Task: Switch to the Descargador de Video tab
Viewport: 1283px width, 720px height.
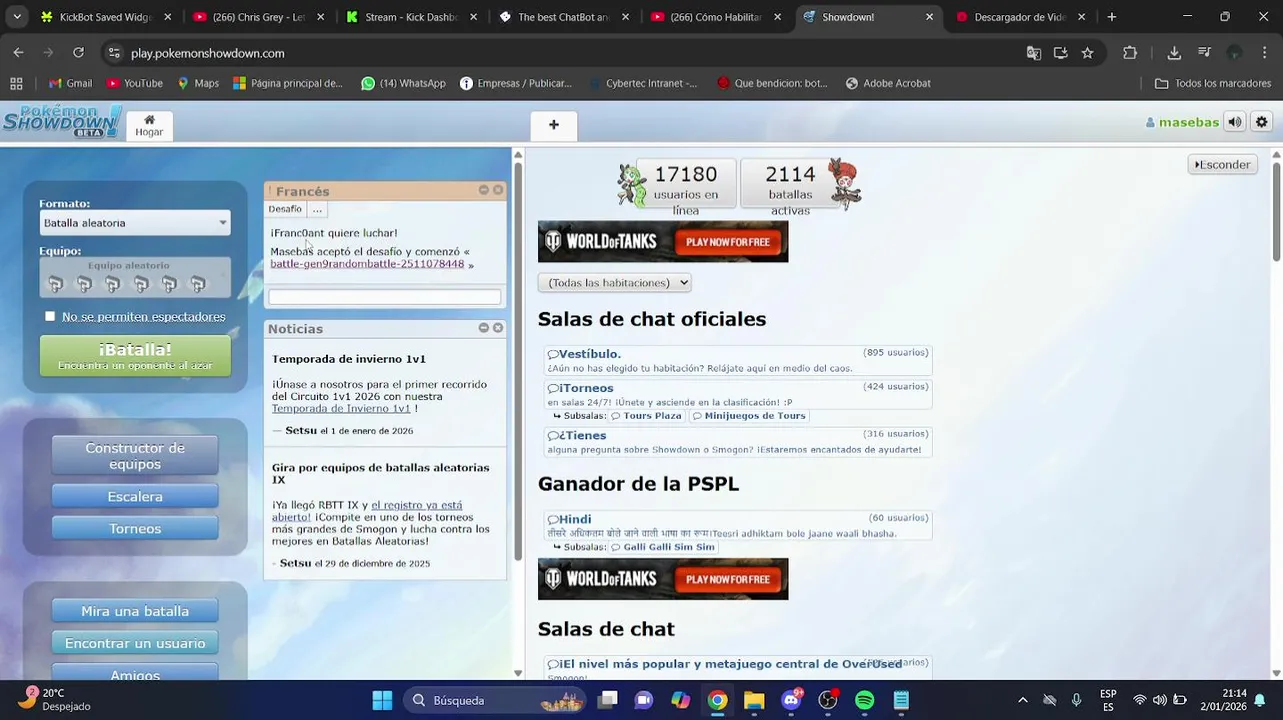Action: 1021,17
